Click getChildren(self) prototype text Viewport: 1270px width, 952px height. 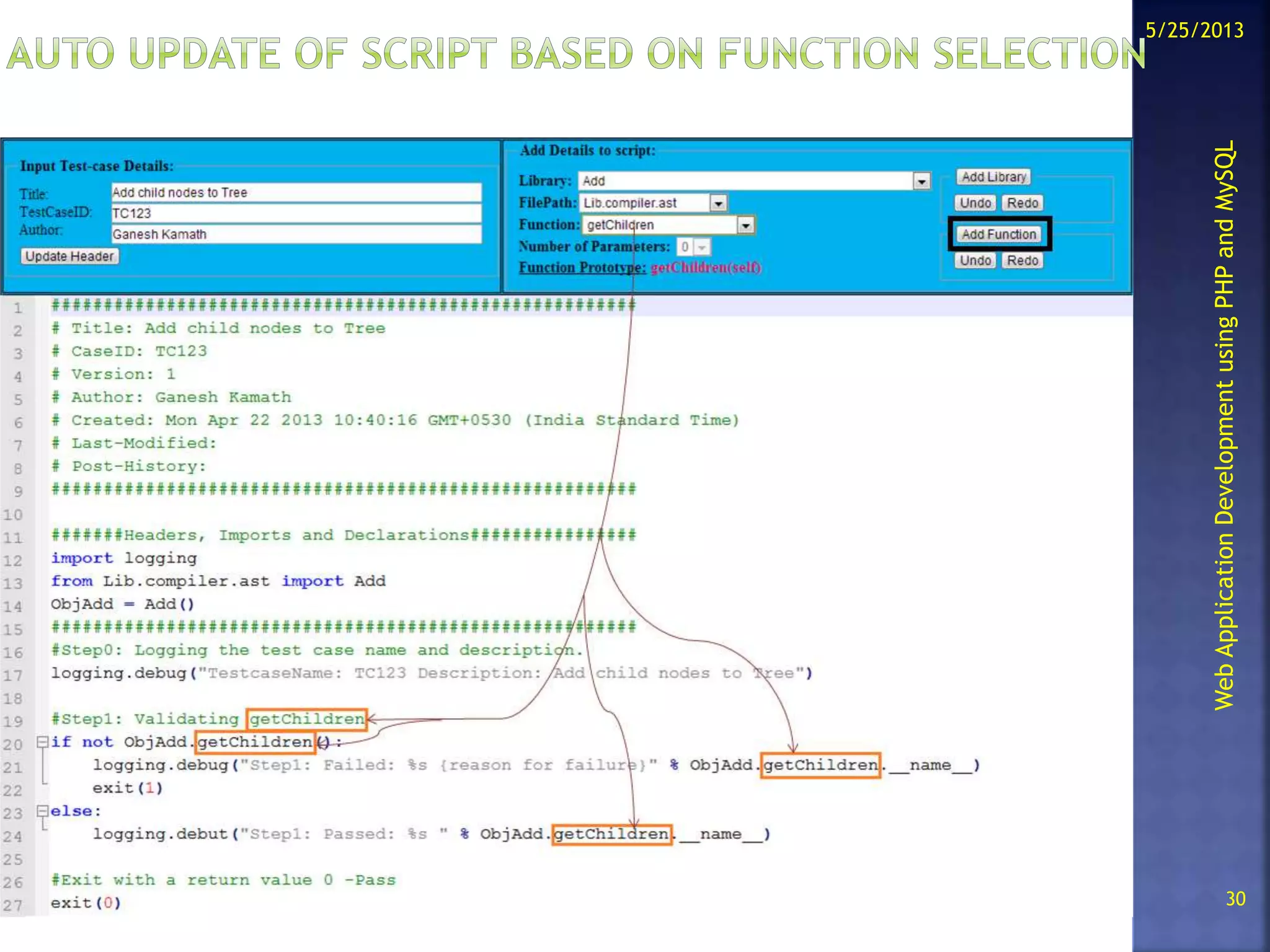click(x=706, y=268)
